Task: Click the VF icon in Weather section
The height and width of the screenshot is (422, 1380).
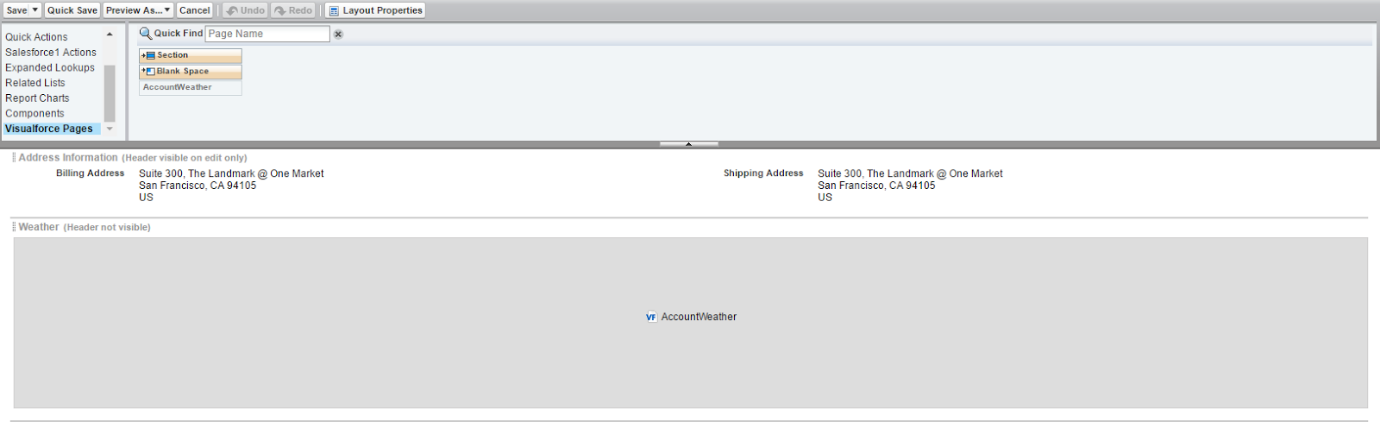Action: click(x=651, y=317)
